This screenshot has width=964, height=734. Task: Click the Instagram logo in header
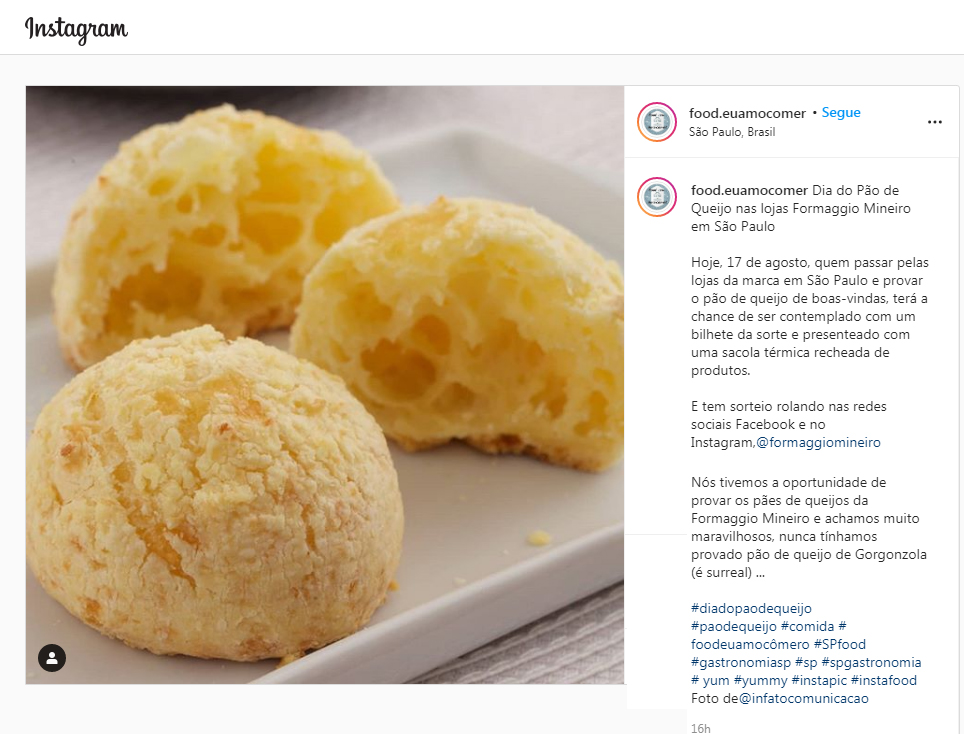point(76,30)
